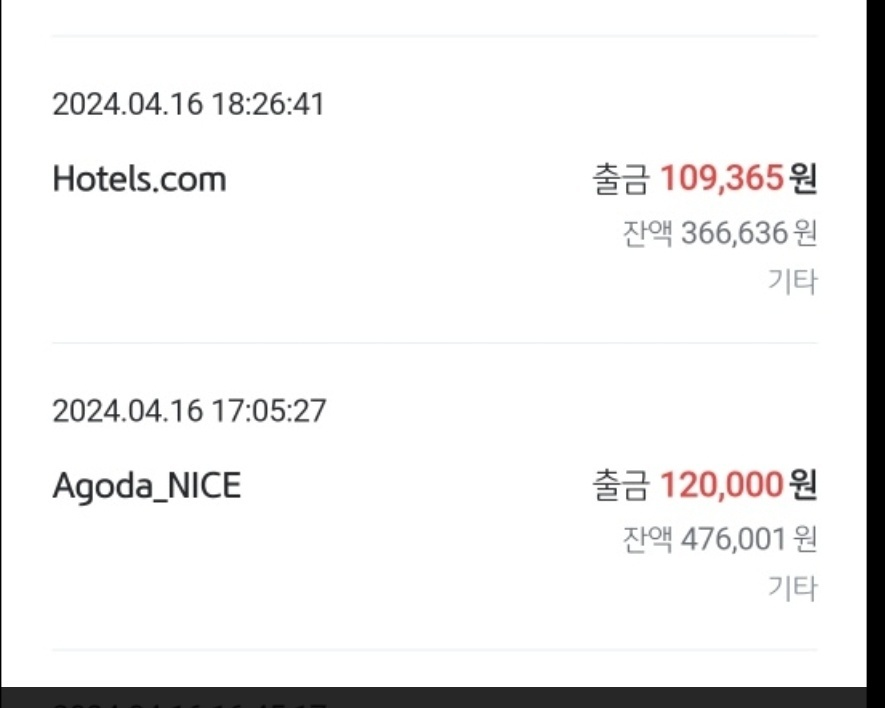Tap the 기타 category under Agoda_NICE
This screenshot has height=708, width=885.
tap(792, 588)
